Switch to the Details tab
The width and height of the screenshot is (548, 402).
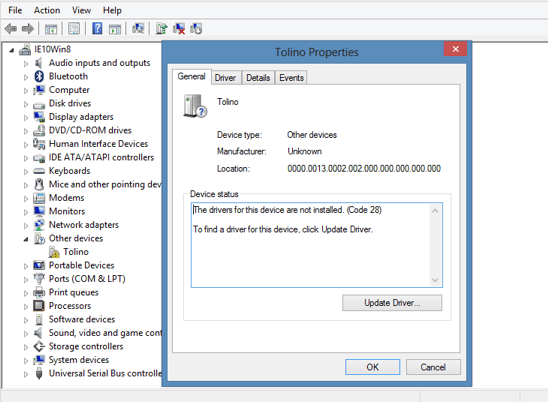(258, 78)
